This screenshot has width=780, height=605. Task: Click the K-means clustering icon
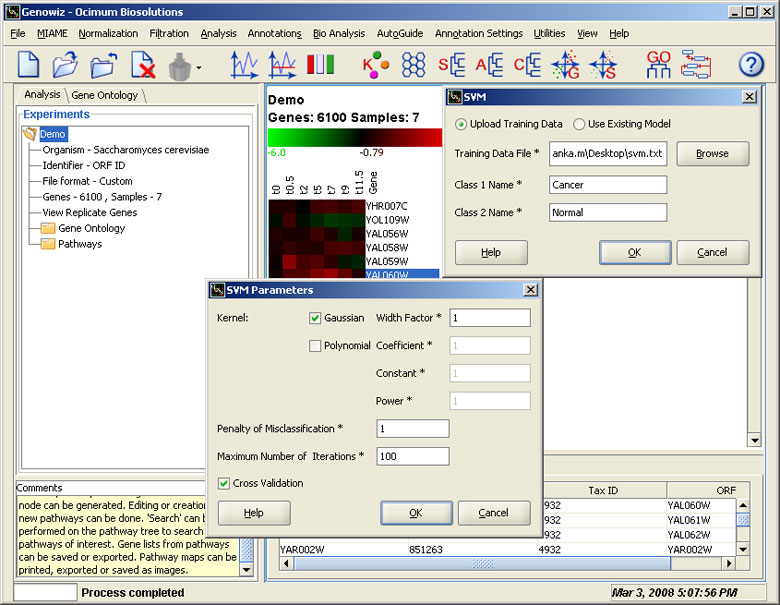pos(376,65)
